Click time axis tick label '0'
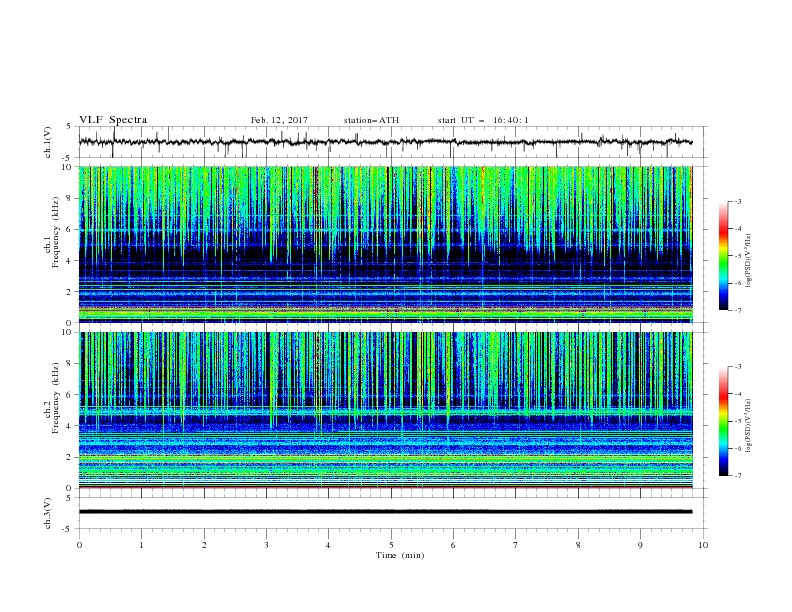 (x=79, y=545)
